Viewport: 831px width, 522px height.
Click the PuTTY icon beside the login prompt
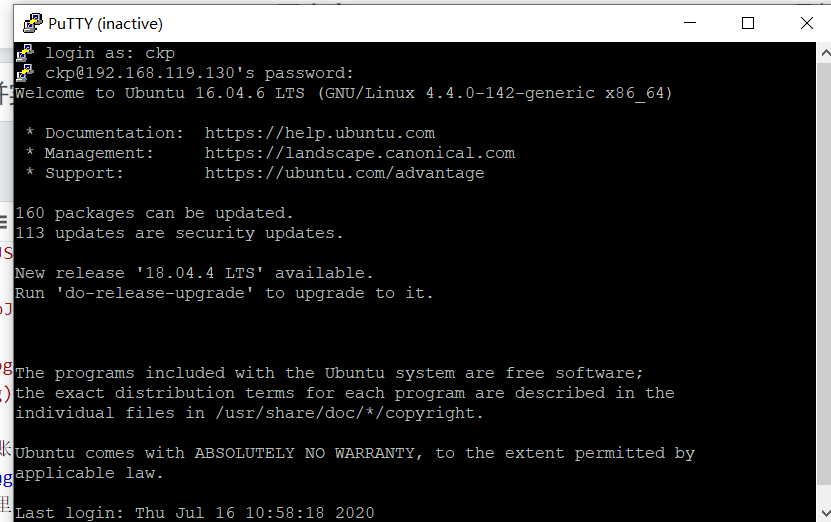[x=25, y=53]
